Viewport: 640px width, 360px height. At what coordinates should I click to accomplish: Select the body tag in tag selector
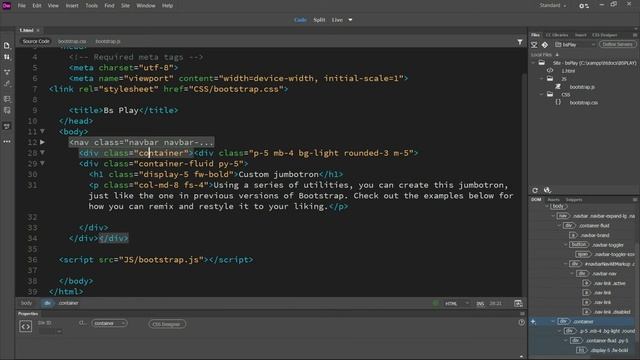tap(26, 303)
